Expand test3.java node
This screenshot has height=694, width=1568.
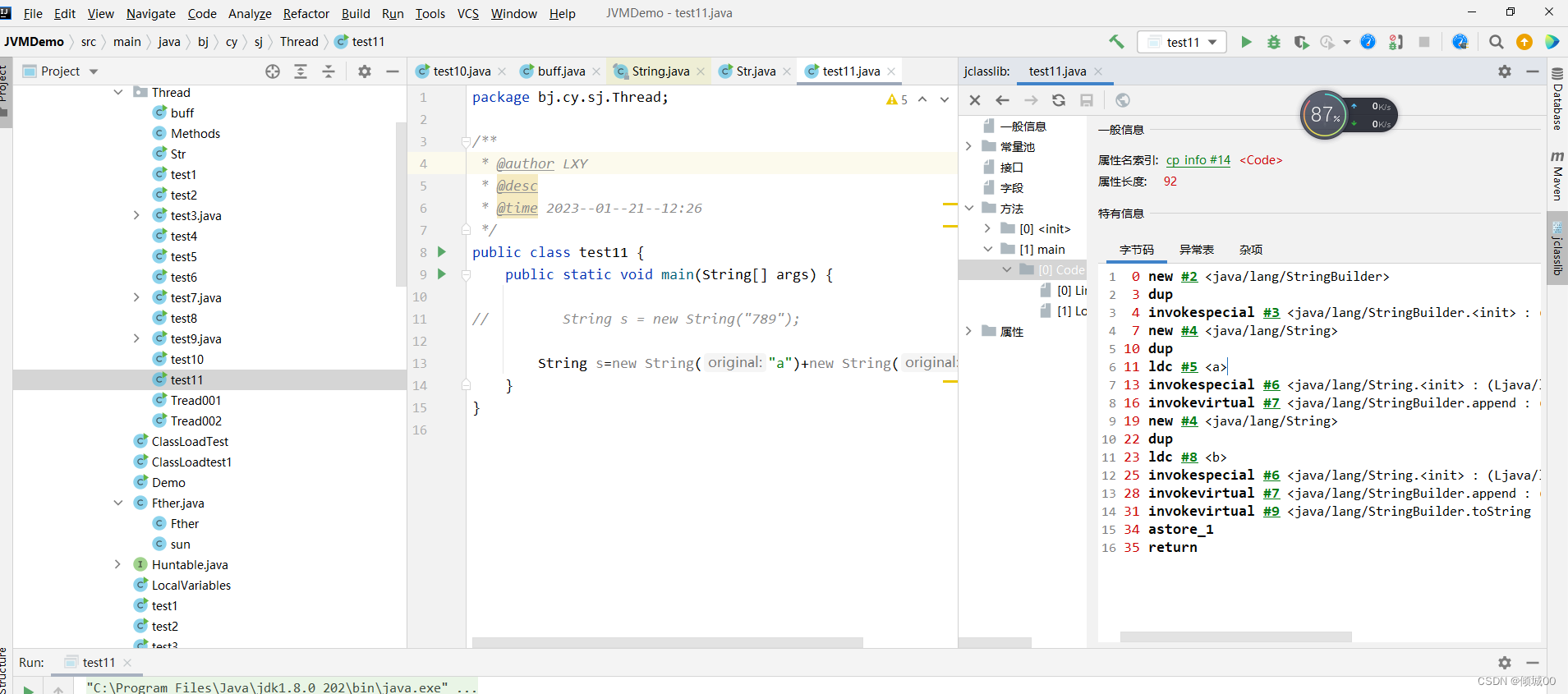point(136,215)
